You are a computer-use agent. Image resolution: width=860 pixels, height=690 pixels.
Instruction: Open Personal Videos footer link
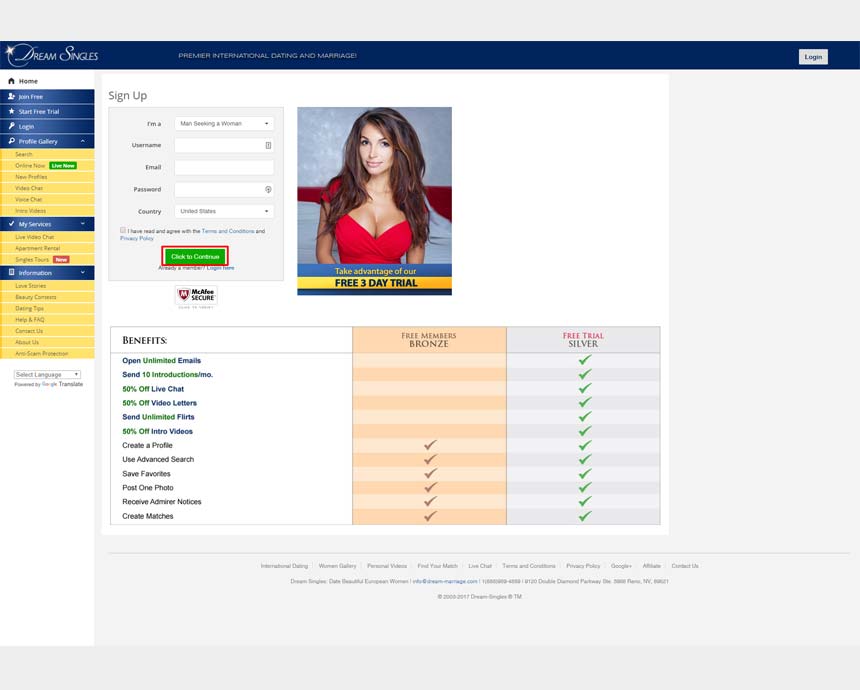[x=387, y=565]
